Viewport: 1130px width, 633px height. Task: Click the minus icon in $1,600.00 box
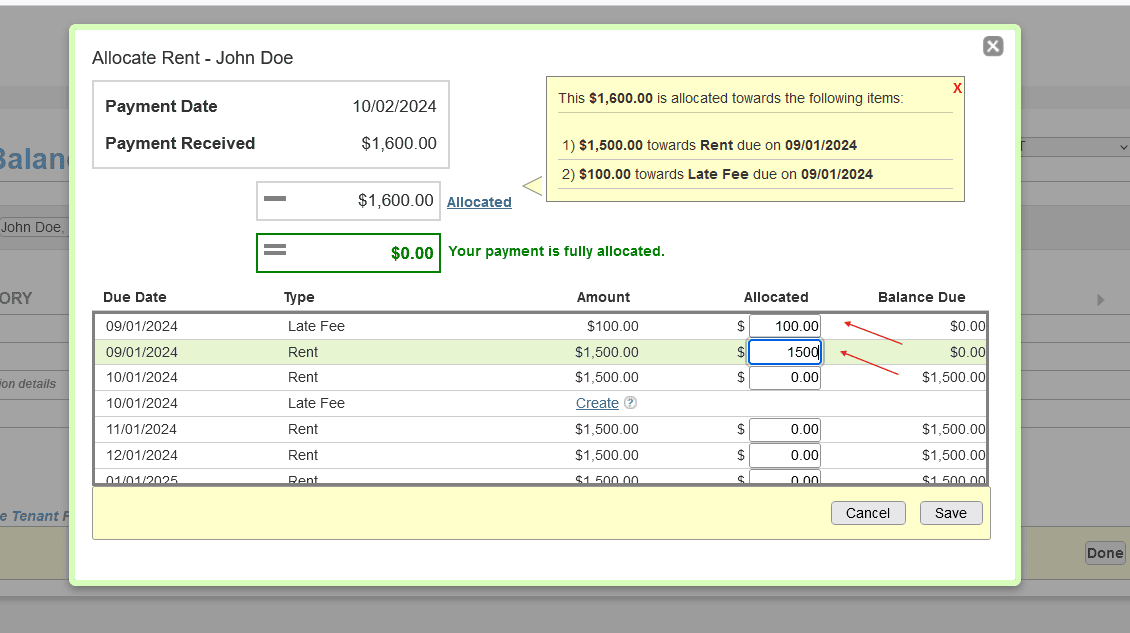(275, 200)
